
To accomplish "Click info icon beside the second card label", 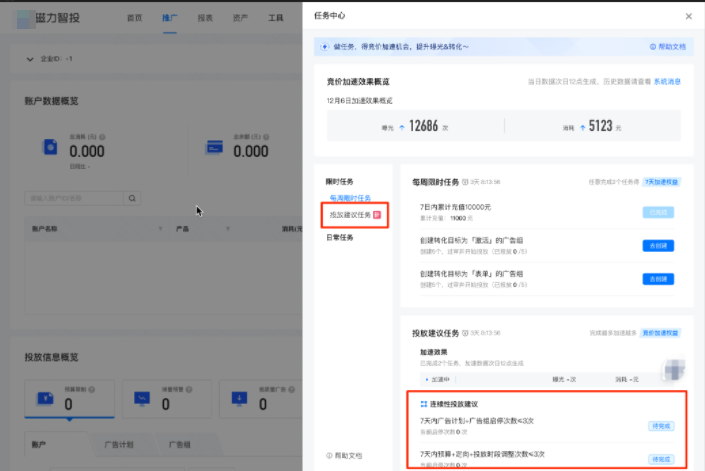I will pos(189,390).
